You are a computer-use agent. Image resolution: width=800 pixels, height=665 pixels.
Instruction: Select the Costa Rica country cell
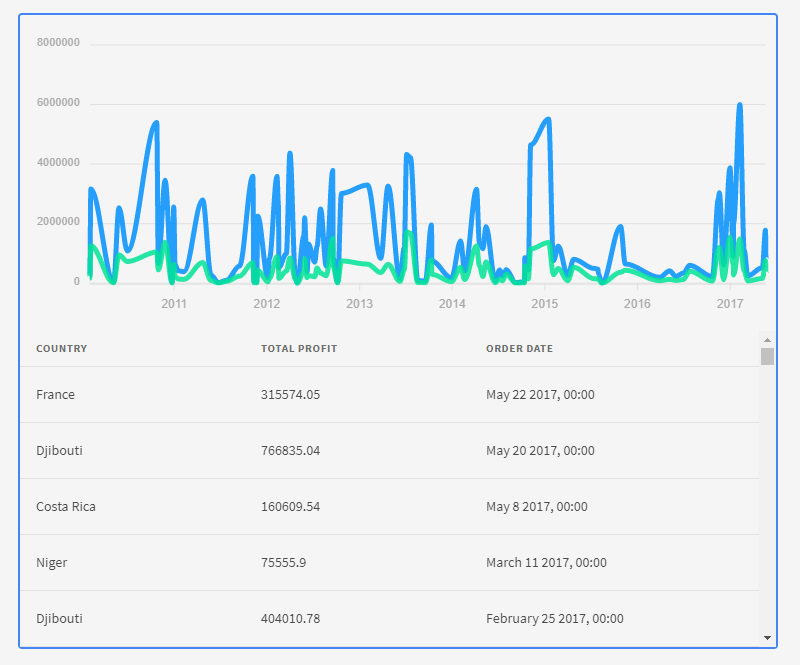pos(66,507)
